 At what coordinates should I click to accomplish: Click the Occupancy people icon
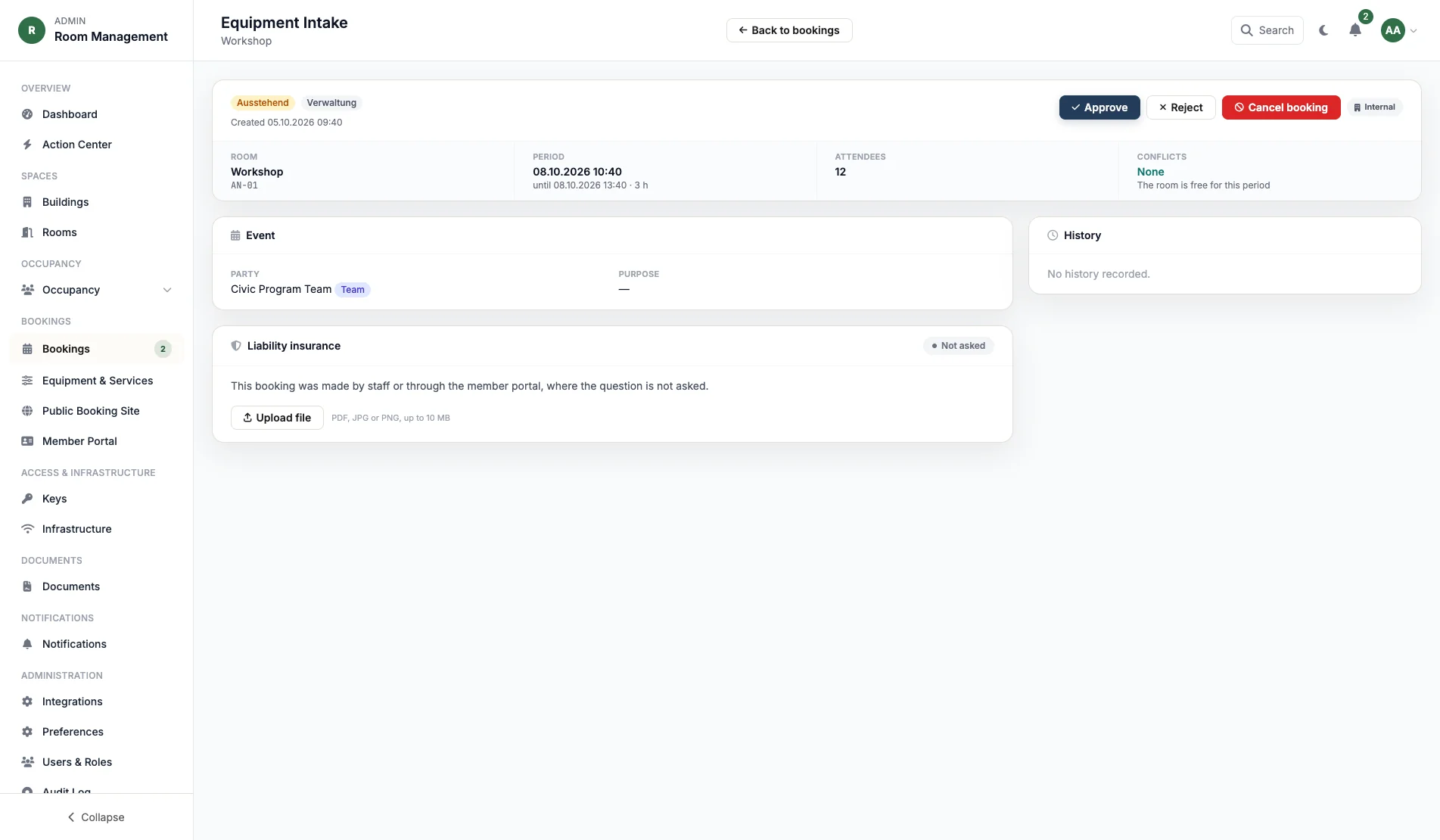click(27, 290)
